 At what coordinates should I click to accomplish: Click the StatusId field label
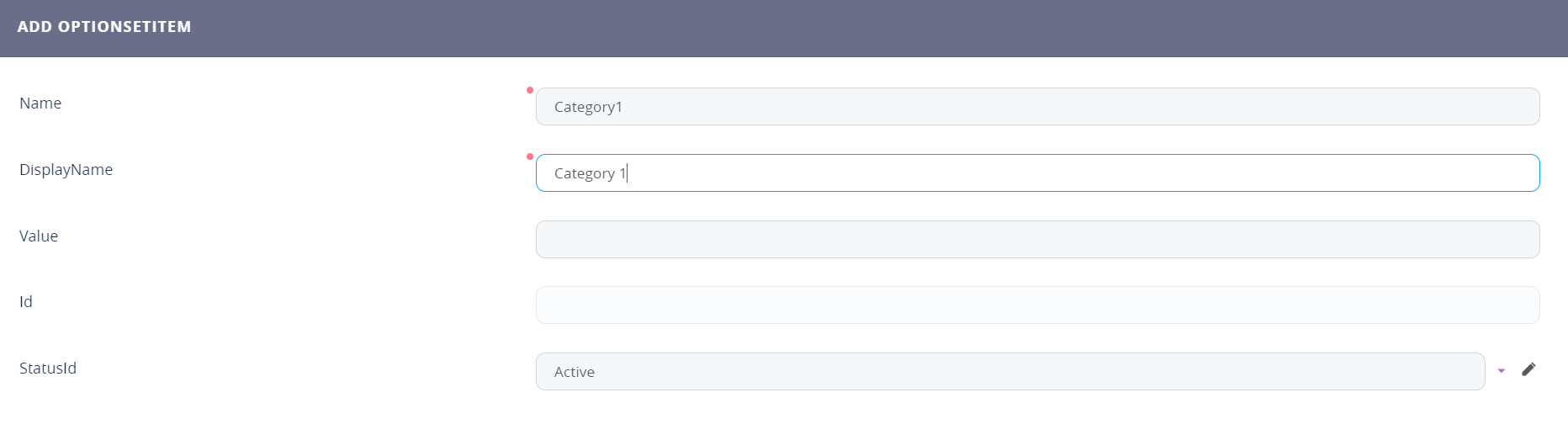coord(48,369)
